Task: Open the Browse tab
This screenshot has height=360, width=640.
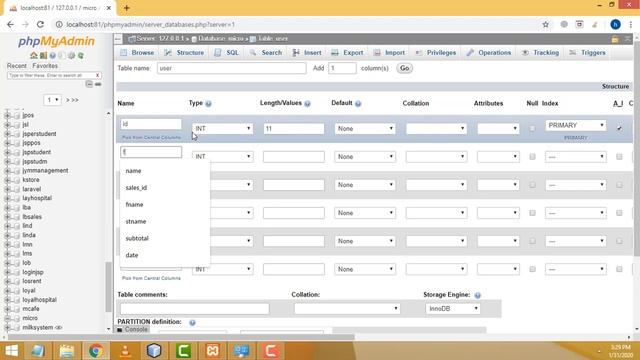Action: tap(138, 53)
